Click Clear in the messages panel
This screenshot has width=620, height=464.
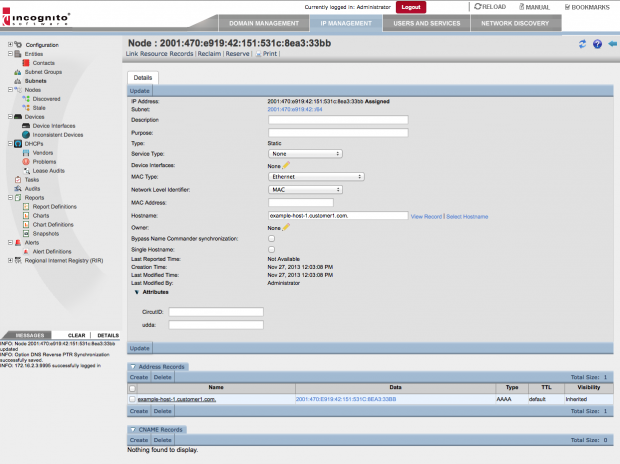point(76,335)
